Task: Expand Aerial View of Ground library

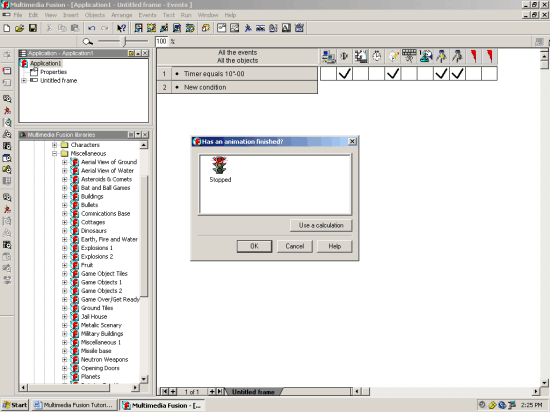Action: (x=65, y=162)
